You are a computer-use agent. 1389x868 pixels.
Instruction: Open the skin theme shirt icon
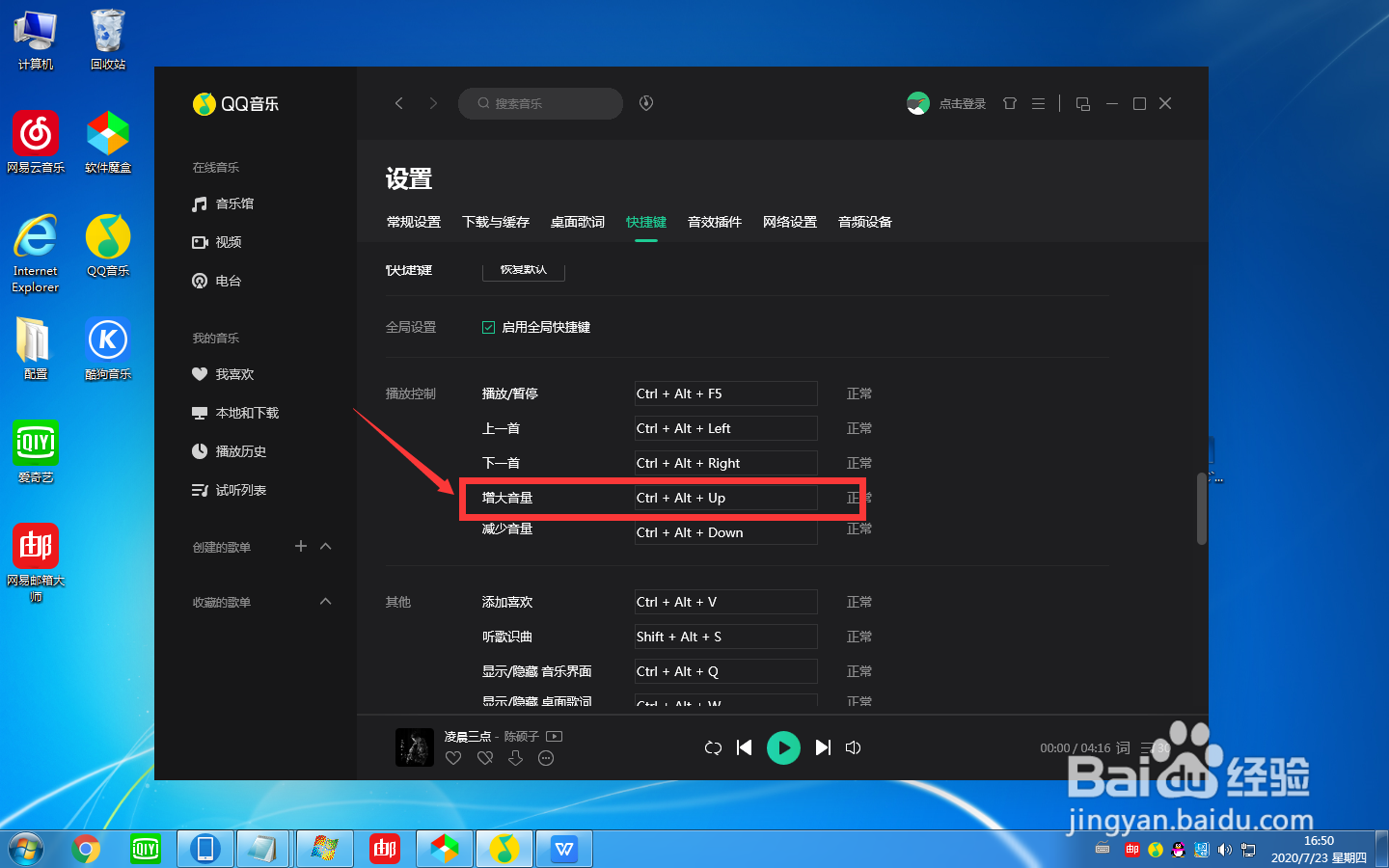pos(1010,103)
